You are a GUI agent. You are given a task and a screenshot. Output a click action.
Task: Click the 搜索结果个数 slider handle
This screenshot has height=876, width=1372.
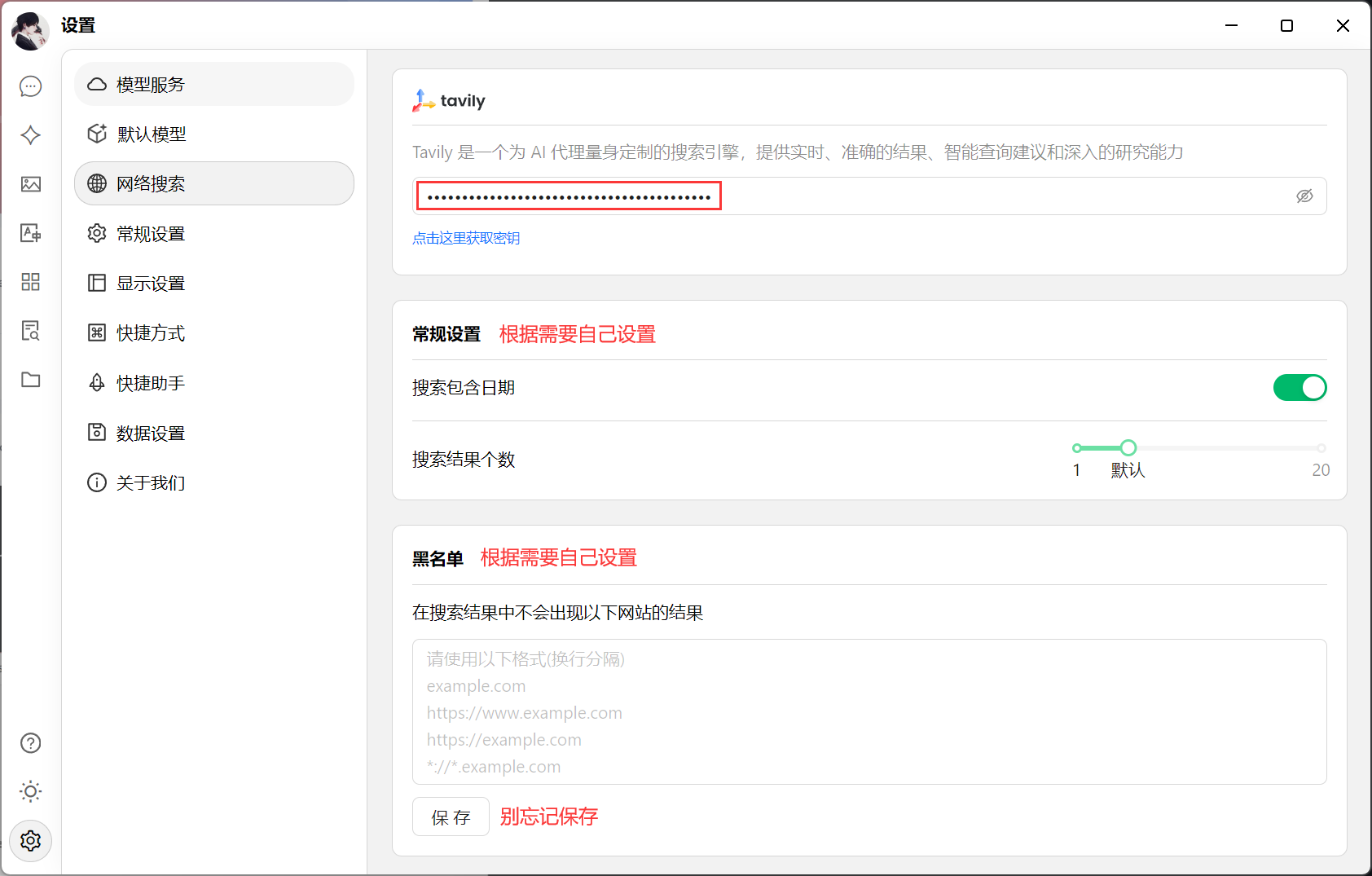pos(1128,448)
